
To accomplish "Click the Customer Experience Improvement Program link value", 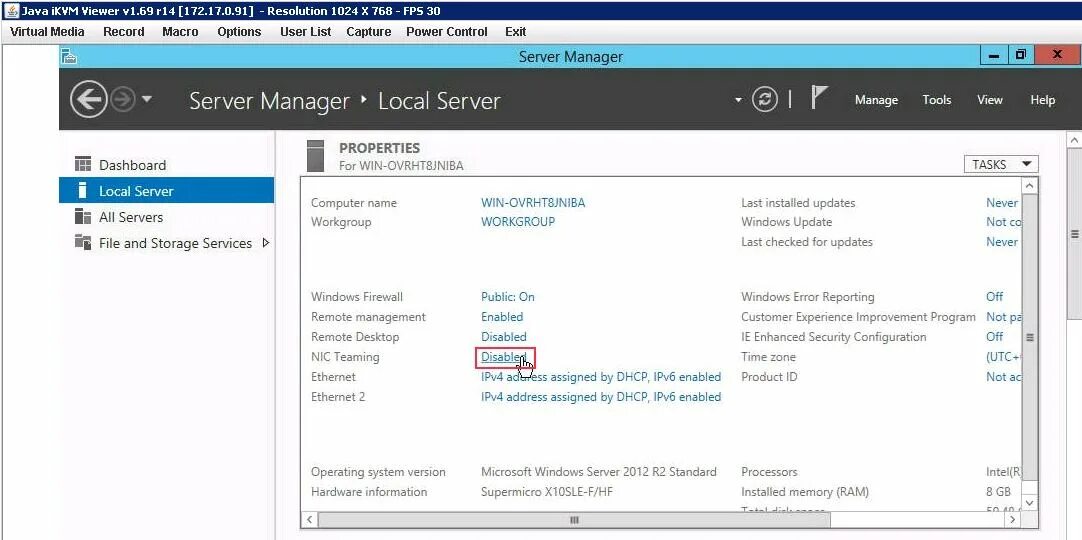I will (1003, 317).
